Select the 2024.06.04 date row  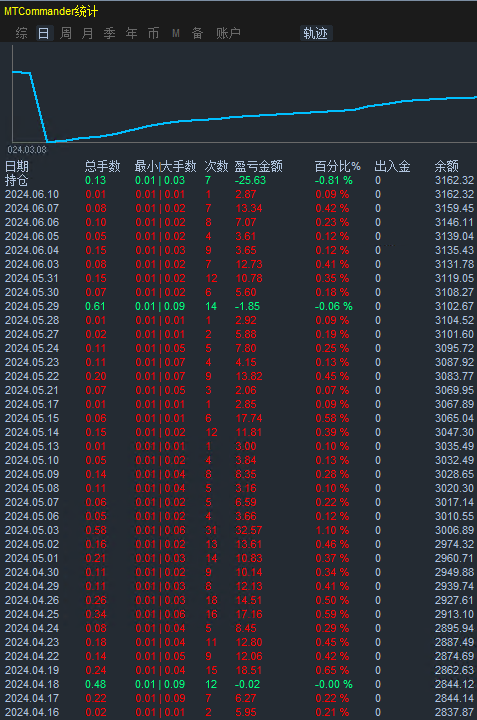tap(238, 250)
